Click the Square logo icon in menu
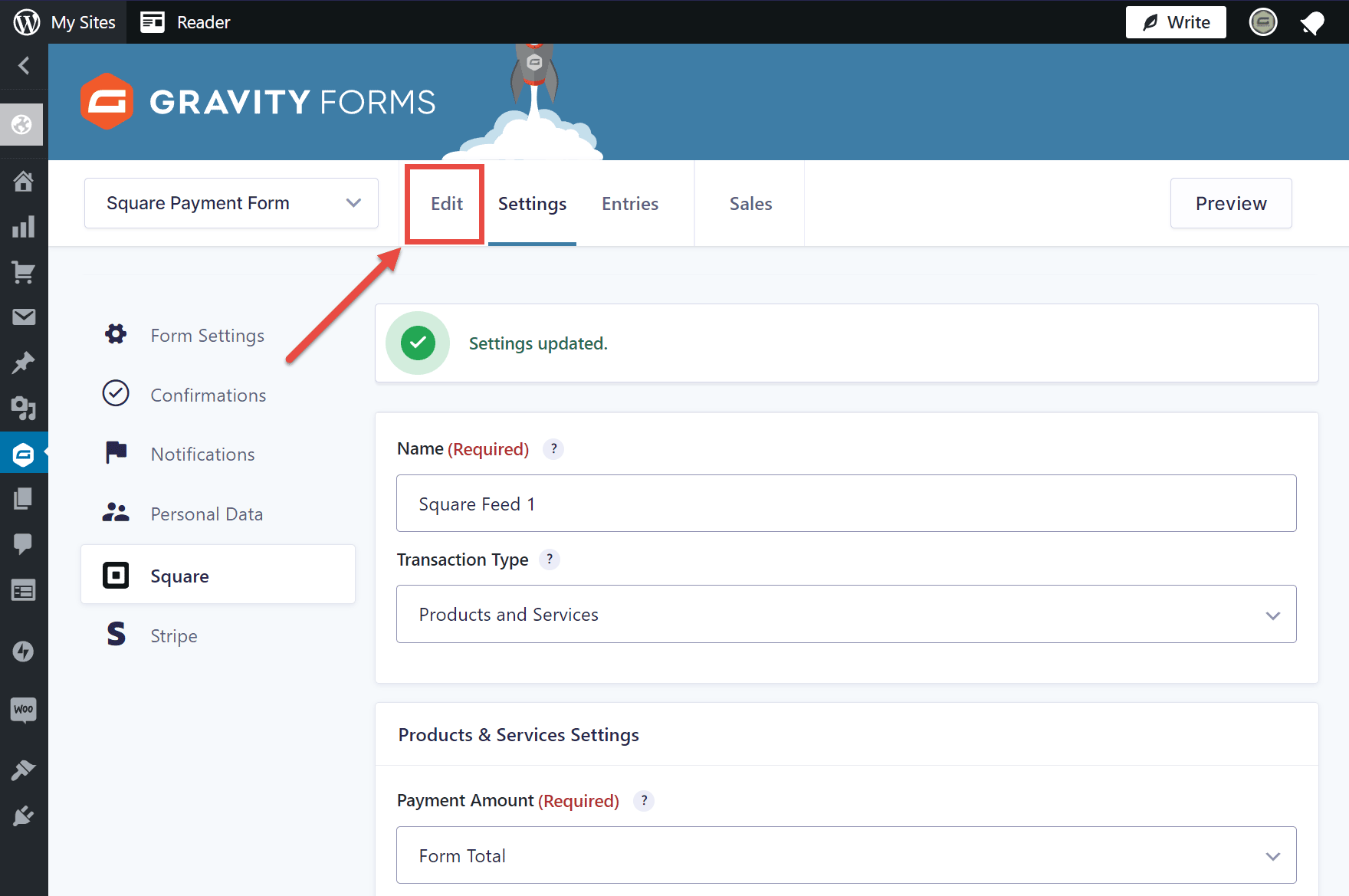Viewport: 1349px width, 896px height. pos(116,575)
